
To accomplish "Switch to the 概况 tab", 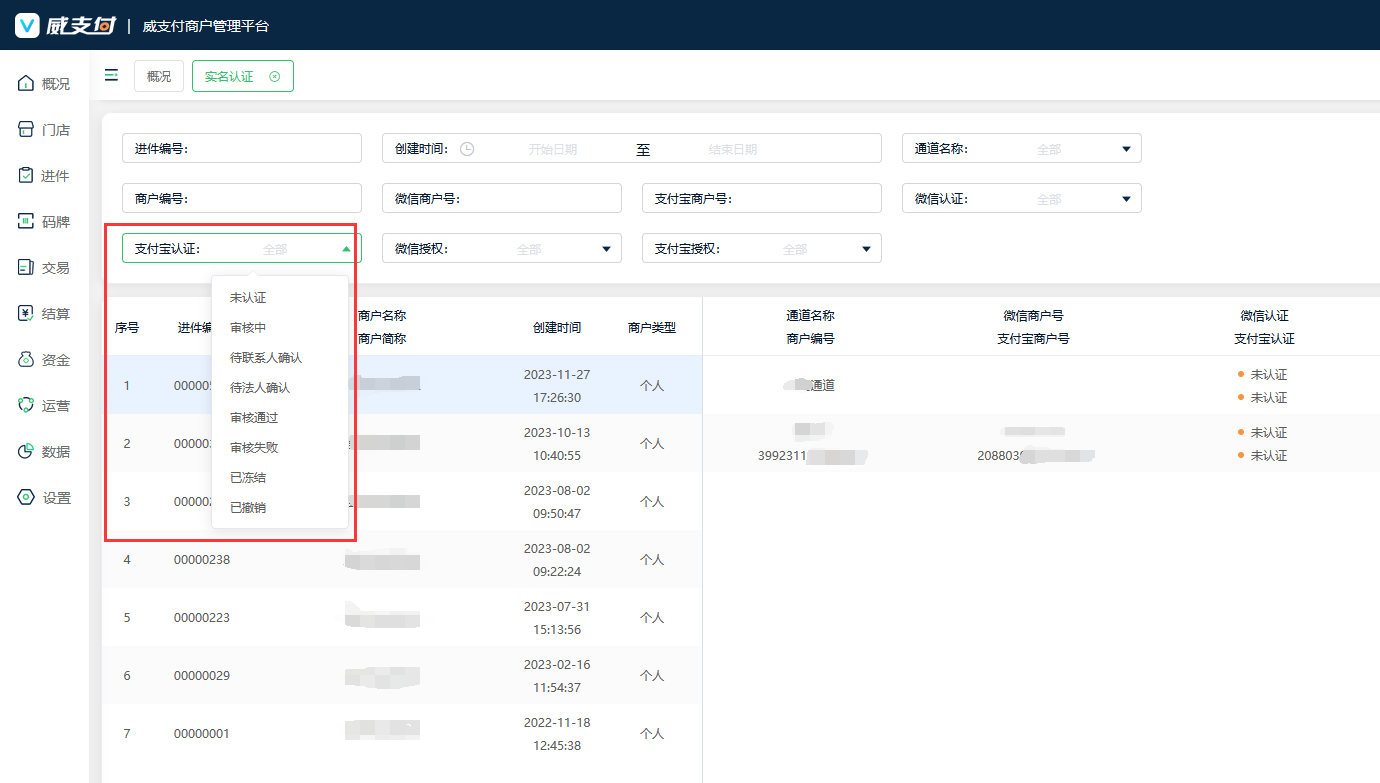I will point(159,77).
